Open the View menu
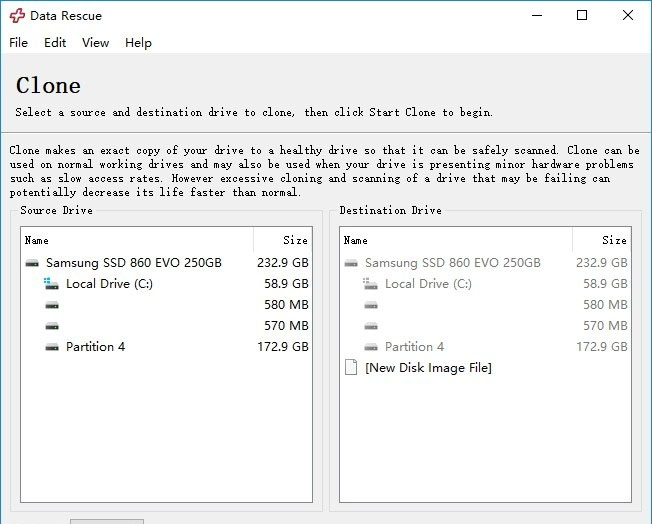 (95, 42)
